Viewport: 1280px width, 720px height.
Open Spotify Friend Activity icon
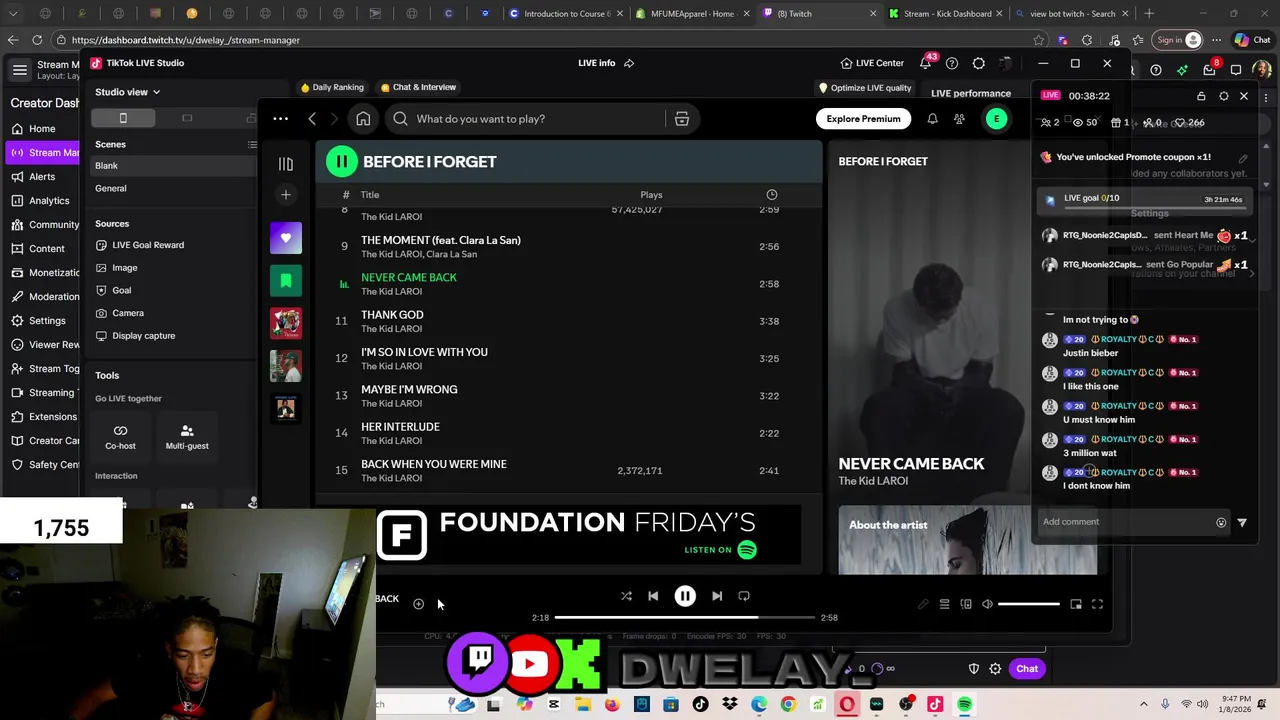click(959, 119)
